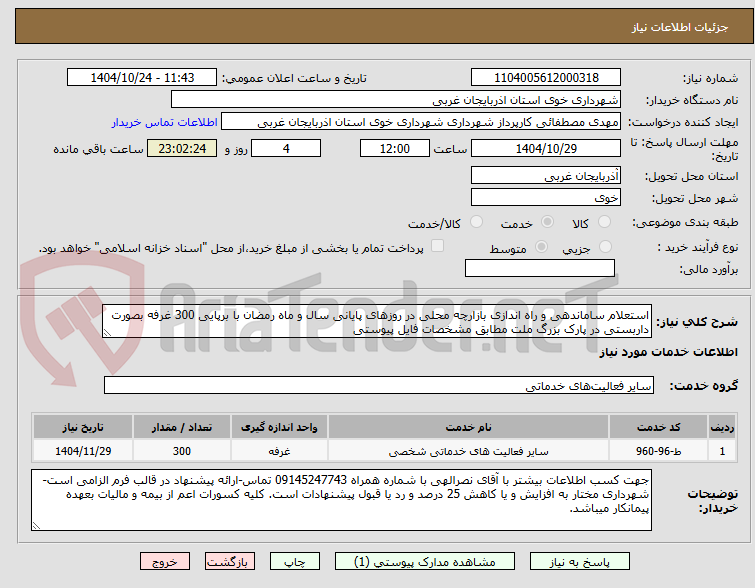Click the نام خدمت column header
This screenshot has width=755, height=588.
(x=469, y=427)
